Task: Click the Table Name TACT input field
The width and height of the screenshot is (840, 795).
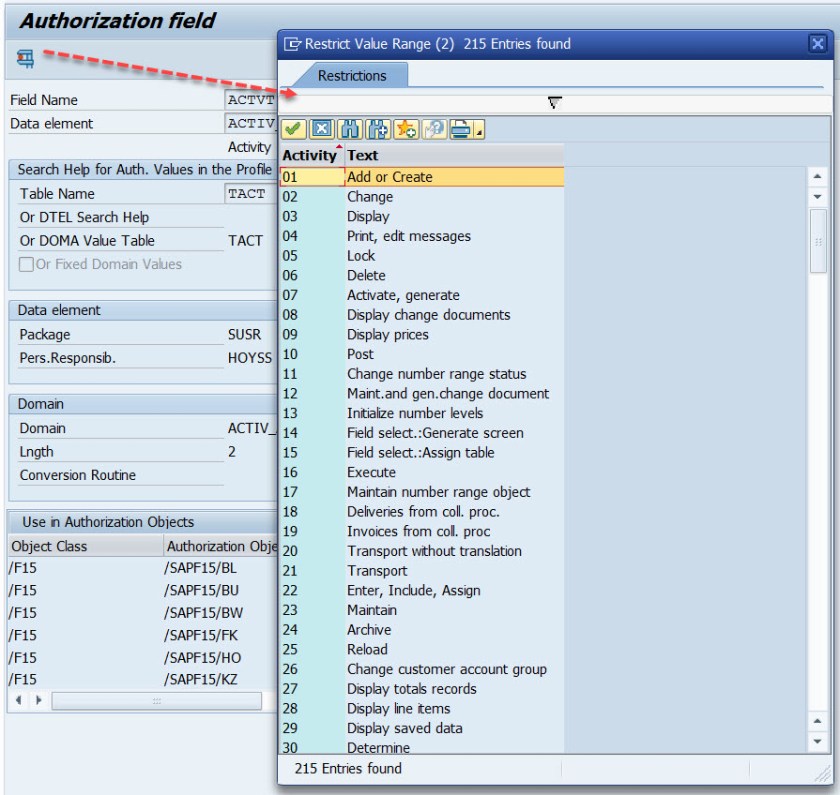Action: (x=248, y=194)
